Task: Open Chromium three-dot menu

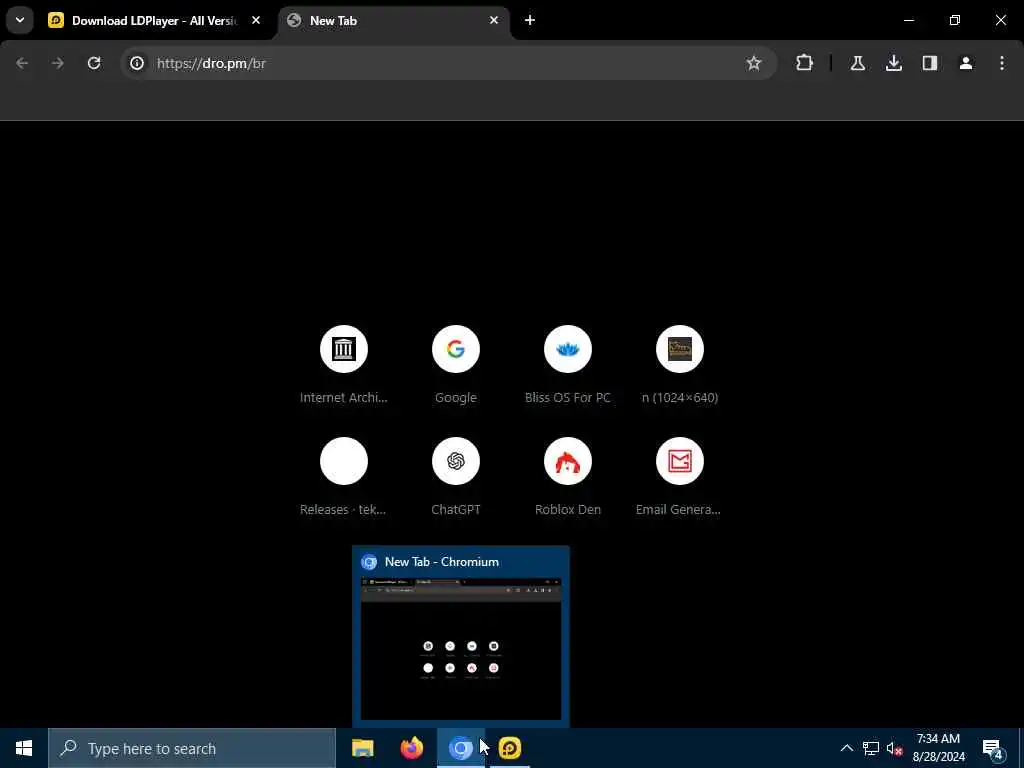Action: [1002, 63]
